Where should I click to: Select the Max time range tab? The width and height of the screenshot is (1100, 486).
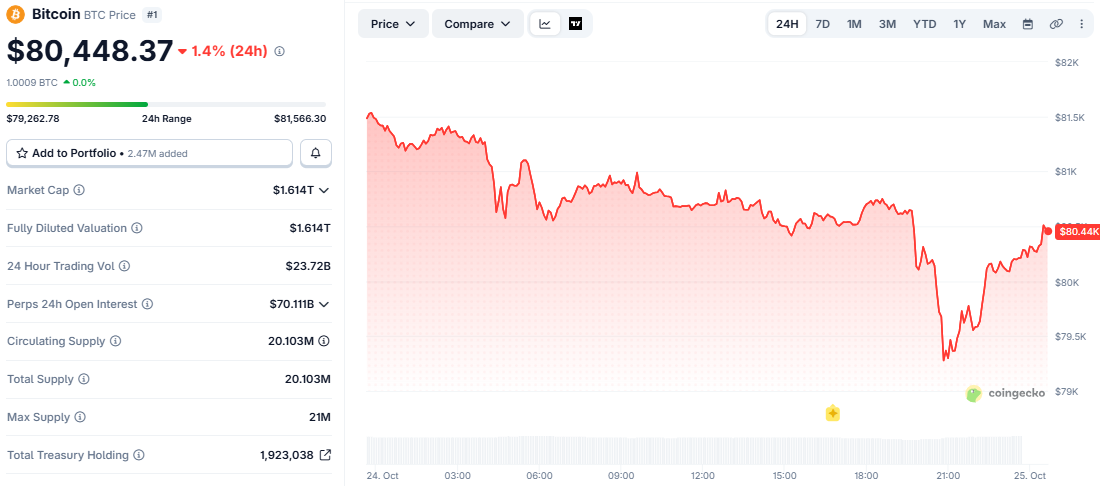coord(994,24)
